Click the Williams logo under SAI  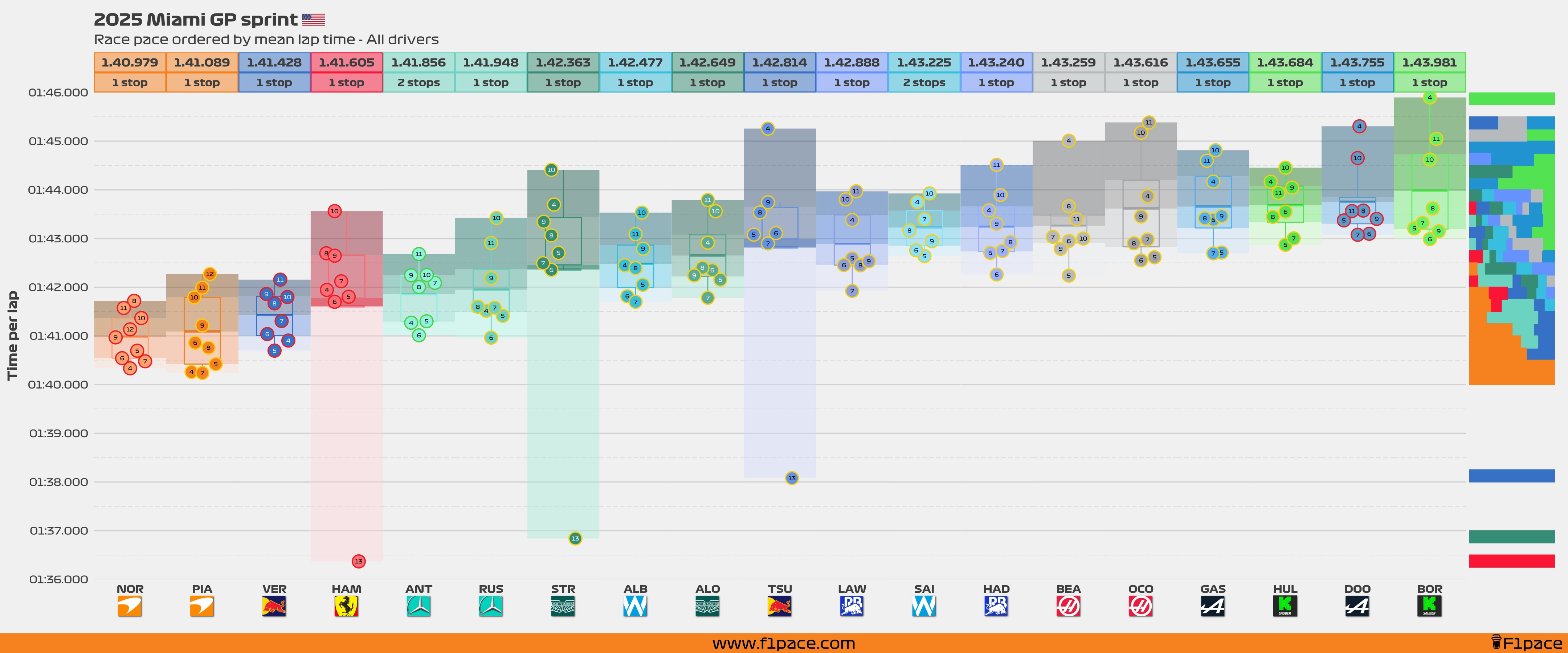[924, 606]
